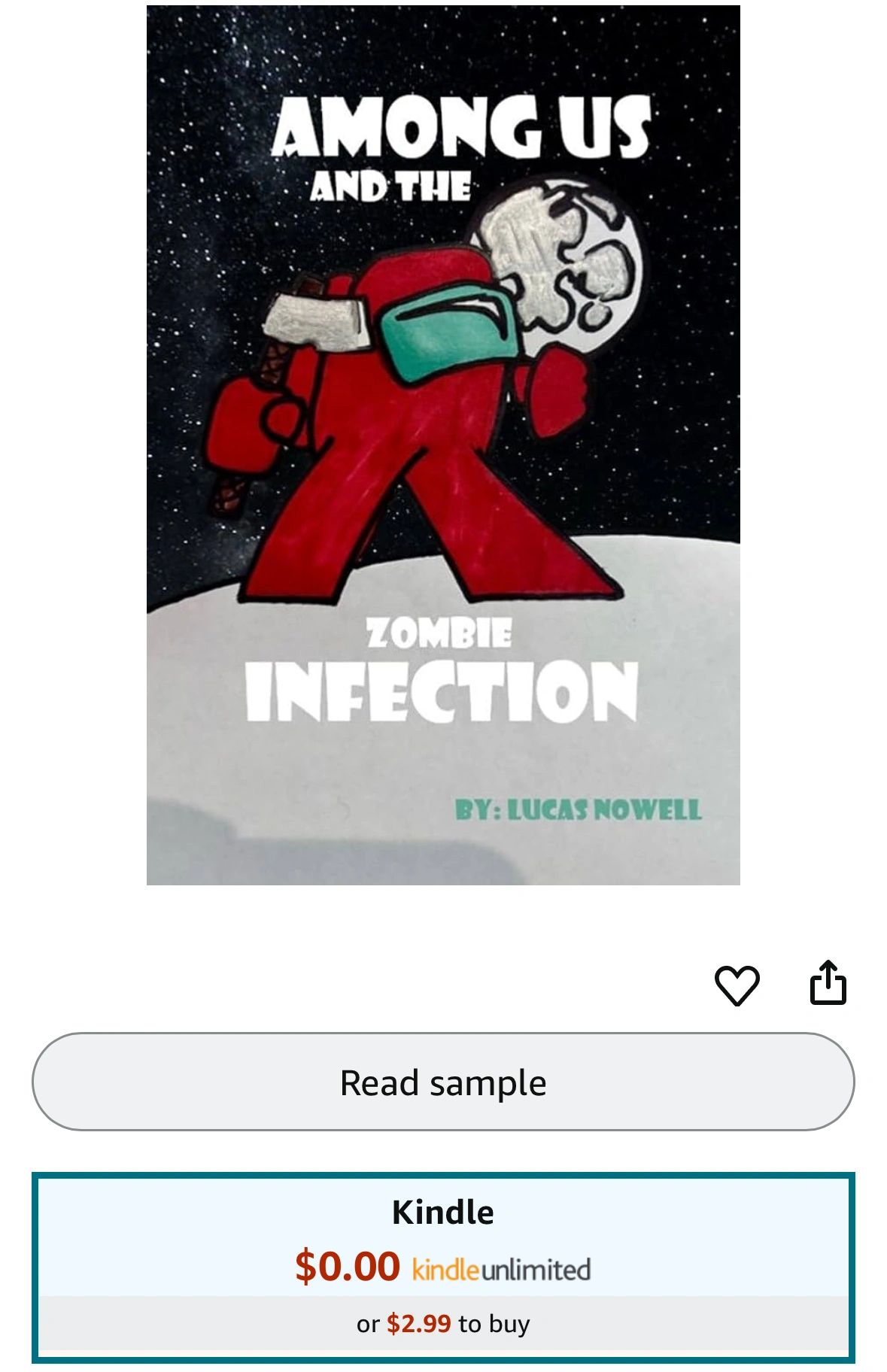Image resolution: width=887 pixels, height=1372 pixels.
Task: Tap the kindleunlimited logo
Action: [x=501, y=1270]
